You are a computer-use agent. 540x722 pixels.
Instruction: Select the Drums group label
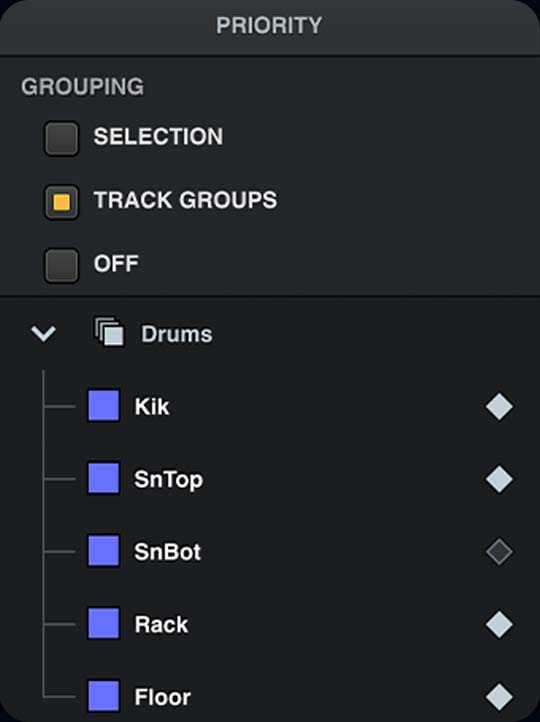click(x=177, y=334)
